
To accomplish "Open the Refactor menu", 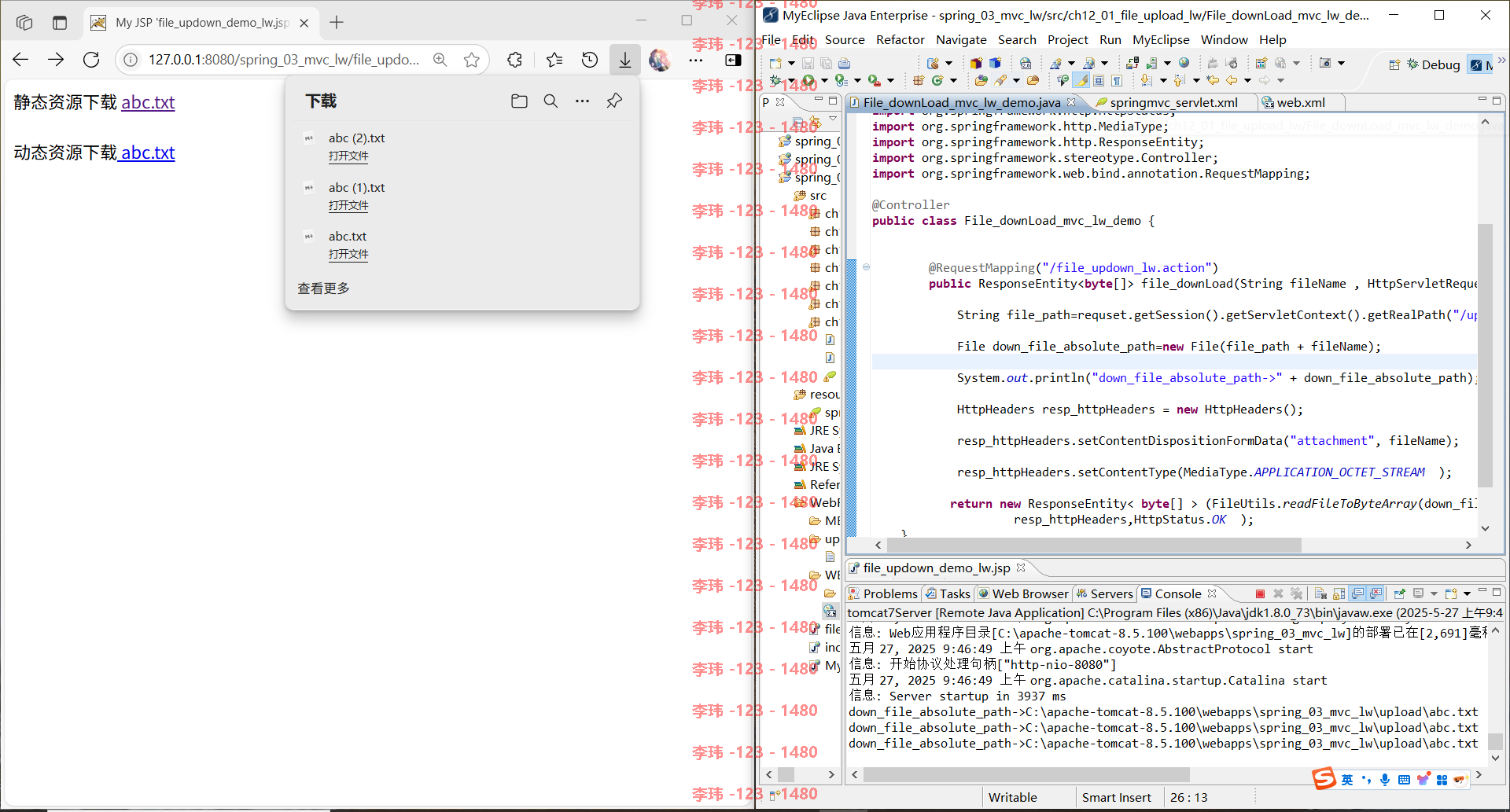I will point(900,39).
